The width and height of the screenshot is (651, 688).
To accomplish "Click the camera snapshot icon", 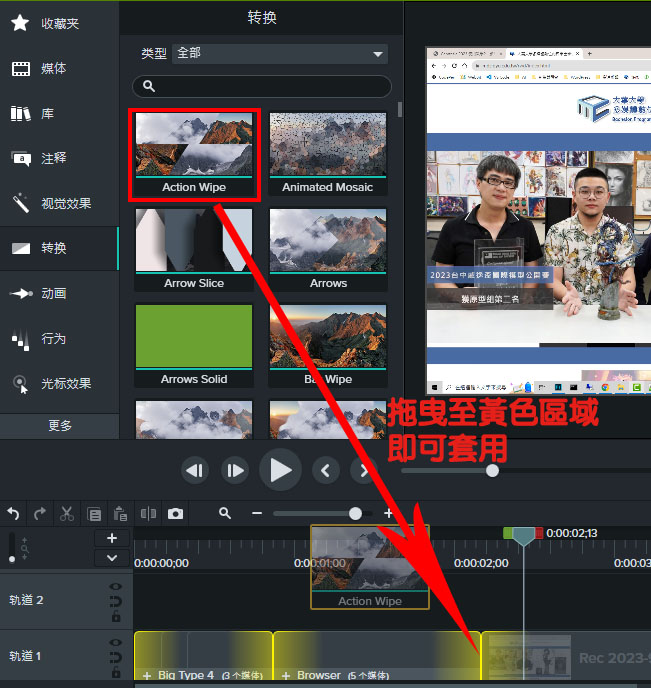I will tap(176, 514).
